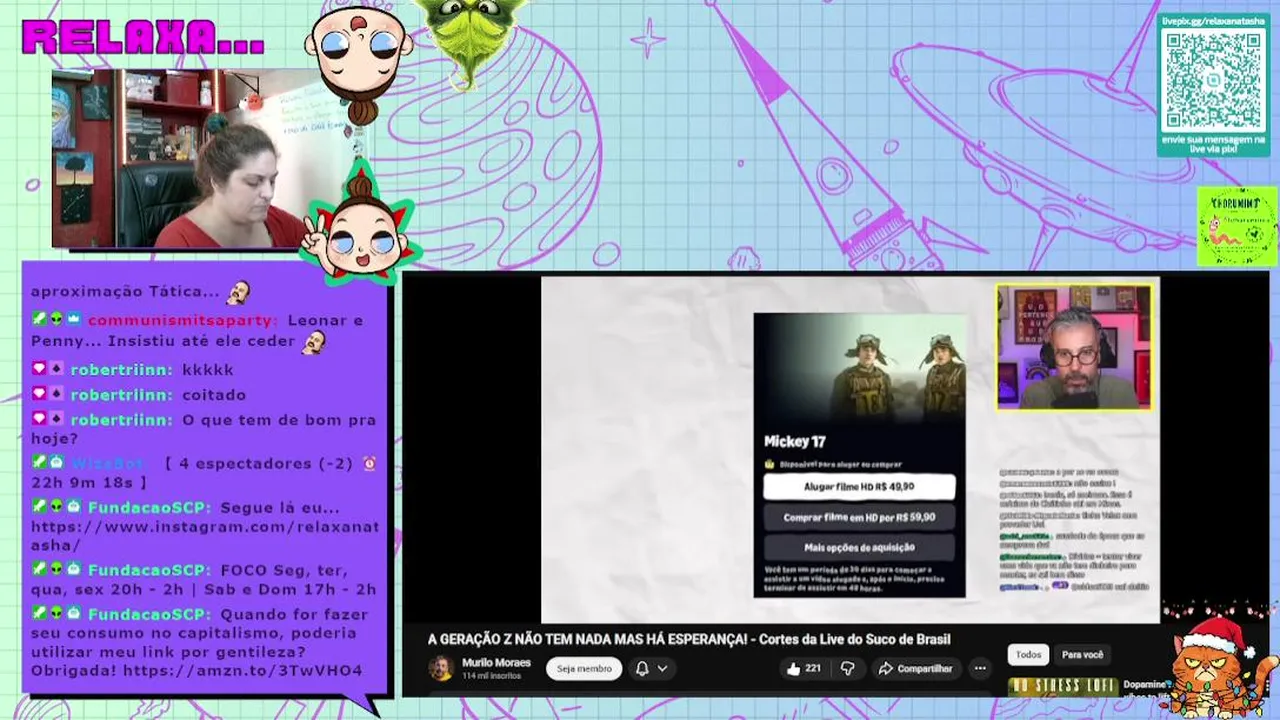The width and height of the screenshot is (1280, 720).
Task: Click the No Stress Lofi recommended thumbnail
Action: (x=1062, y=686)
